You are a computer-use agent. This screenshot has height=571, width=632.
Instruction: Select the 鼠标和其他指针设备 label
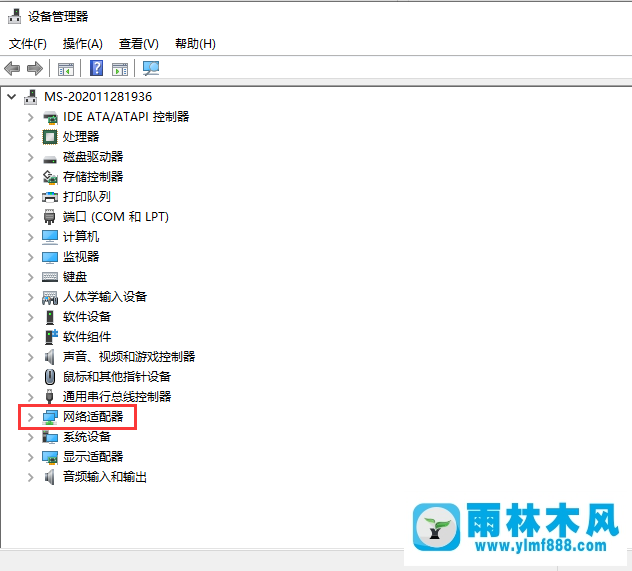click(x=117, y=377)
